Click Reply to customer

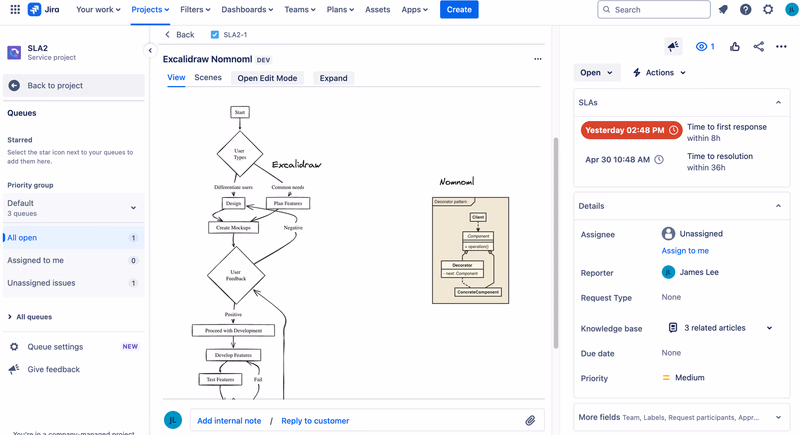coord(315,421)
